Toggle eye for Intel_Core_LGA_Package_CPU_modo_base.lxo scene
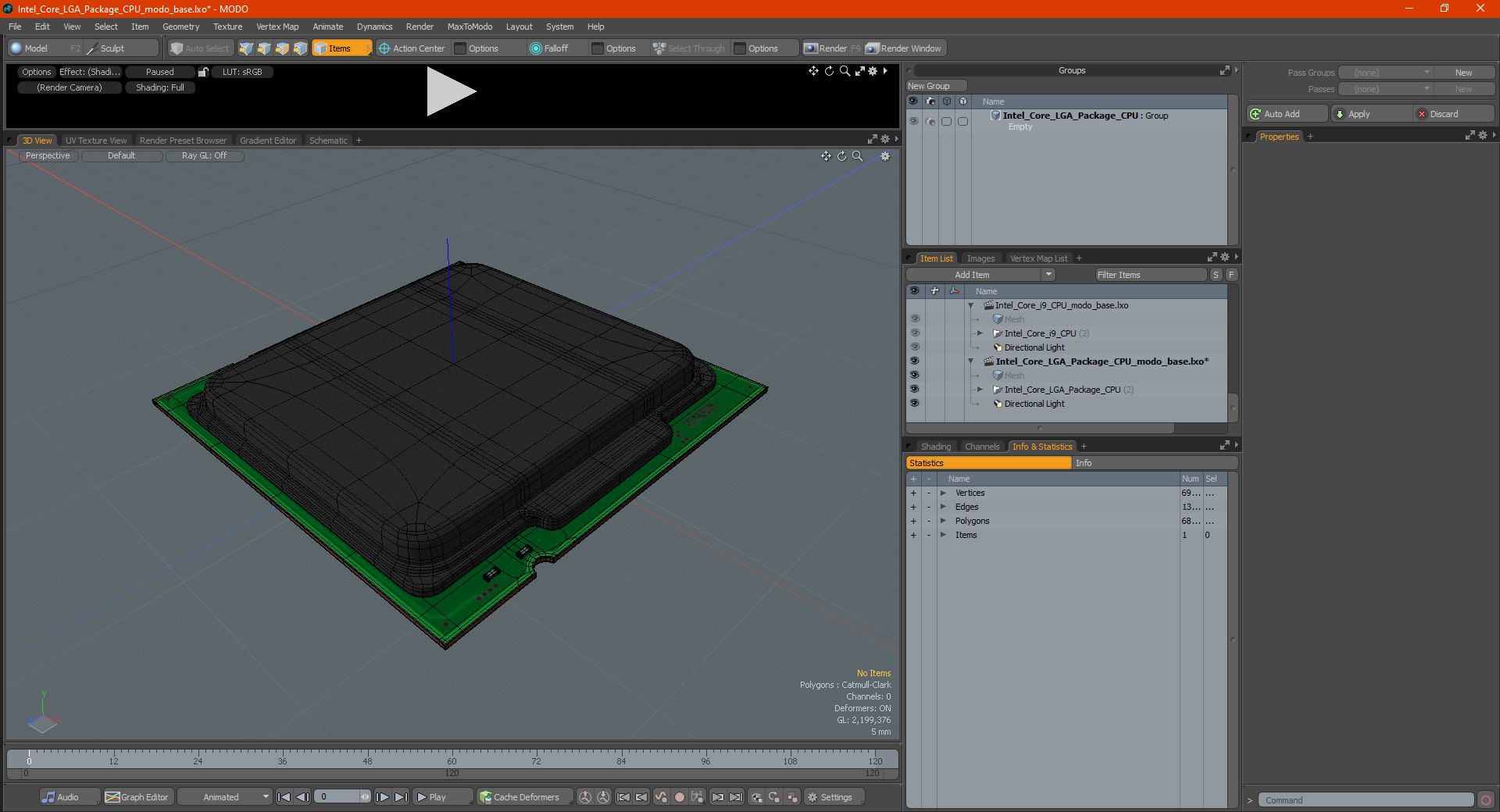This screenshot has width=1500, height=812. point(914,361)
